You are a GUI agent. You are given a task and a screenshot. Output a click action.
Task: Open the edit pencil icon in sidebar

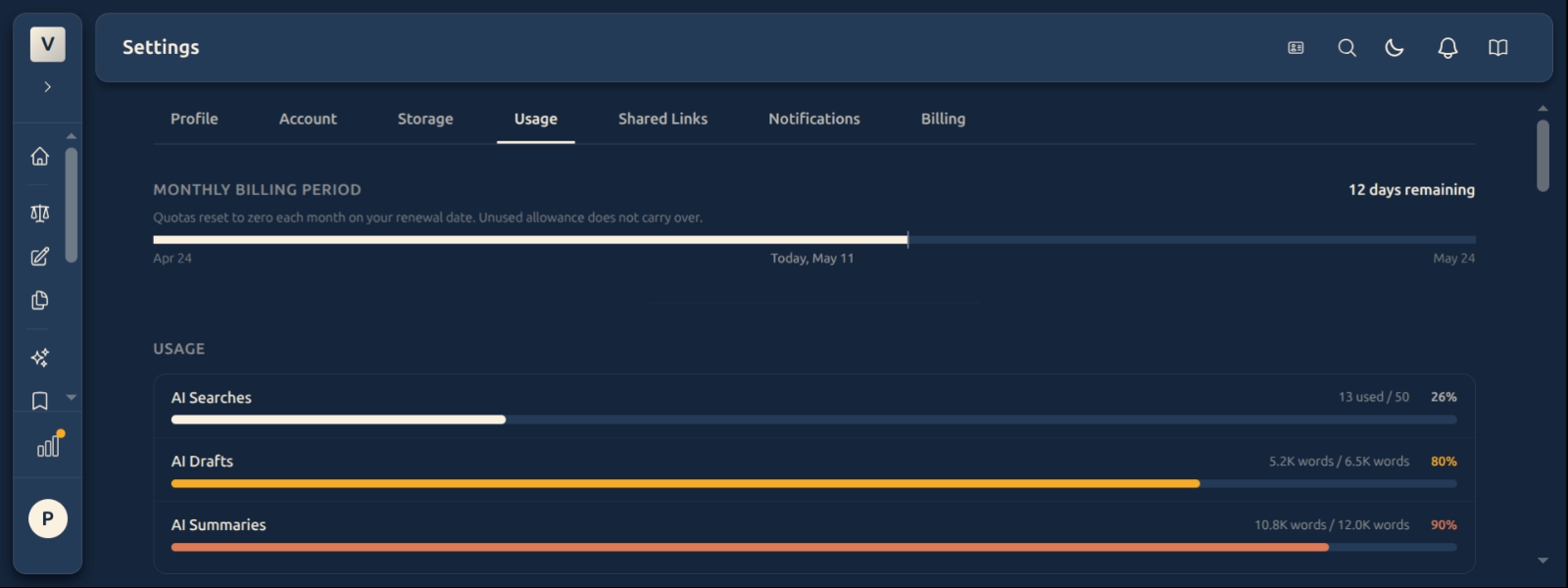(x=39, y=257)
